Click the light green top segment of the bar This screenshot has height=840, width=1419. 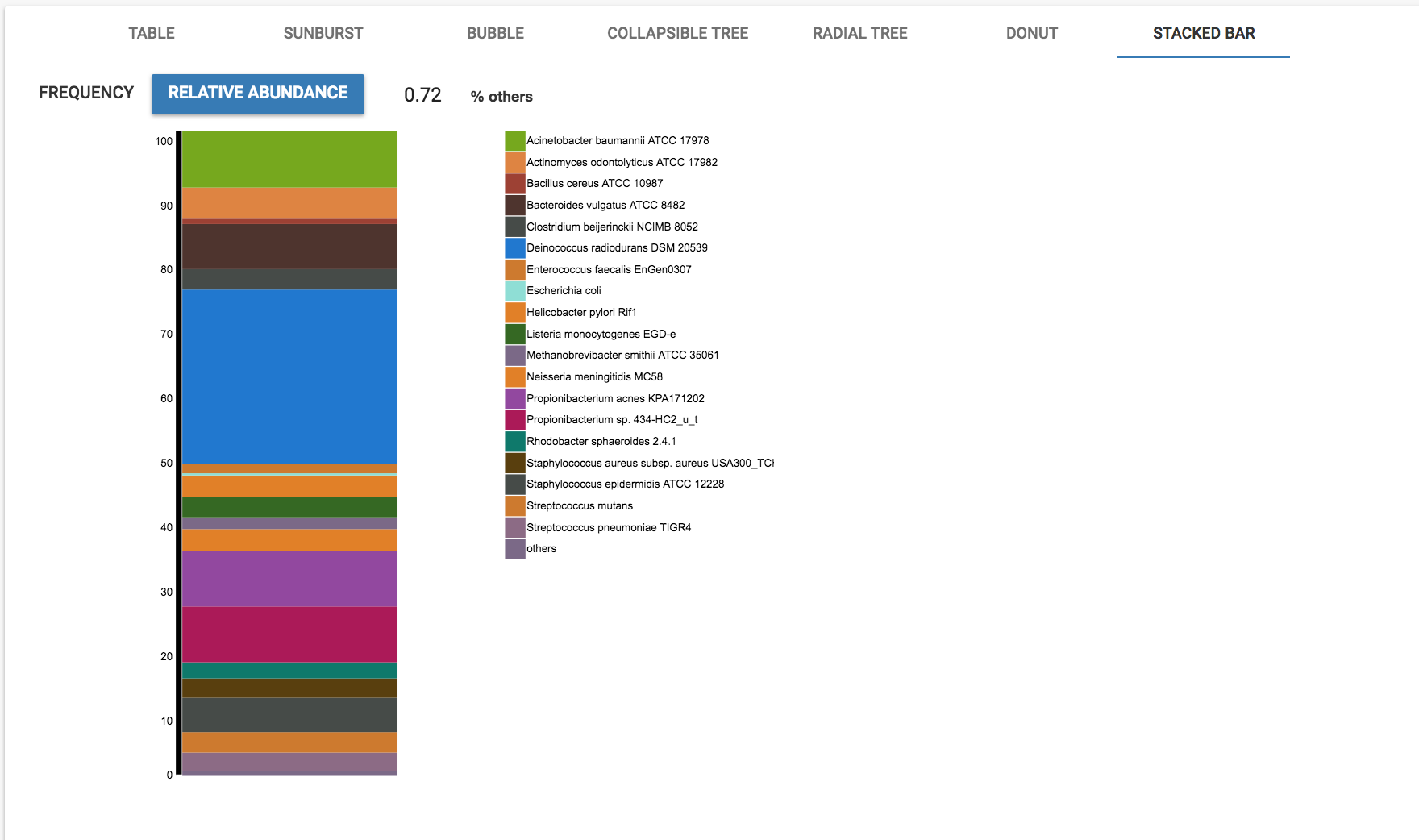[289, 159]
